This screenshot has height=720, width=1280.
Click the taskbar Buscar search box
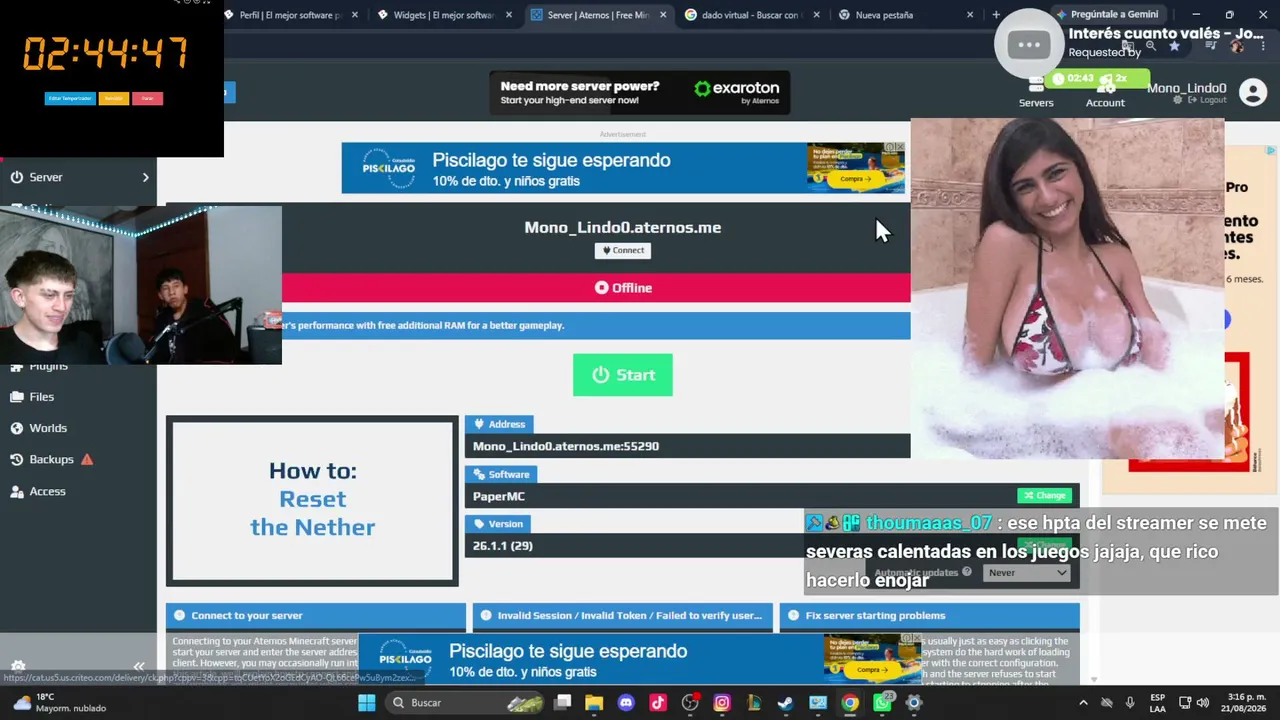point(466,703)
